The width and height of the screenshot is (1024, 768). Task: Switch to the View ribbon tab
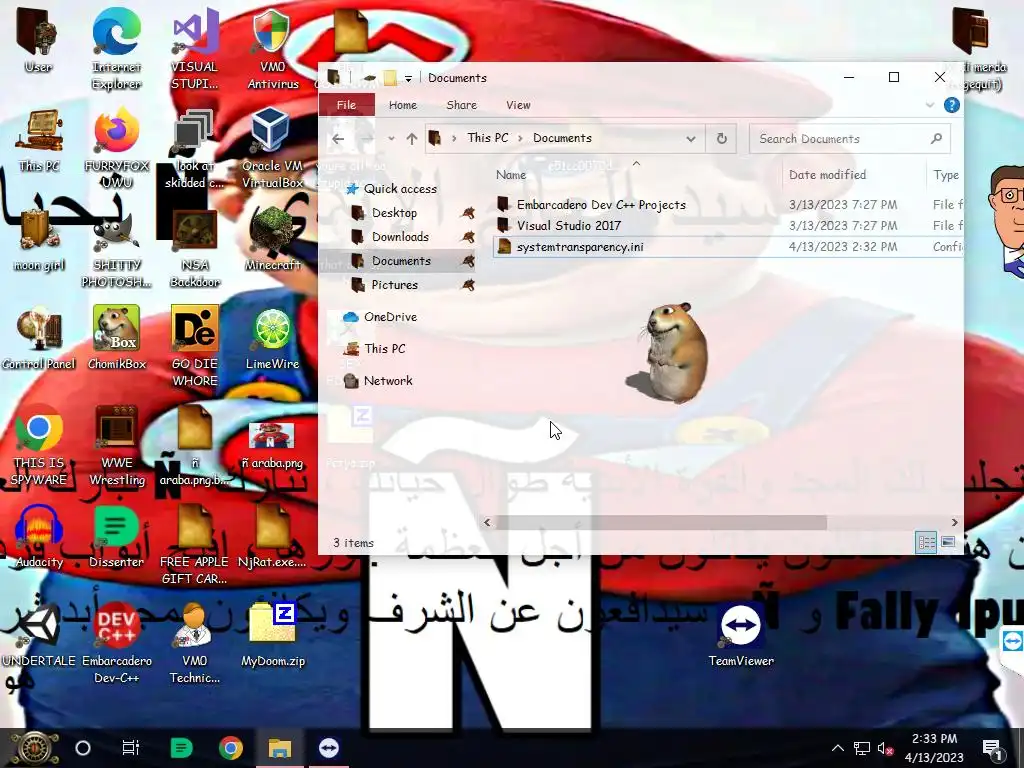point(518,104)
